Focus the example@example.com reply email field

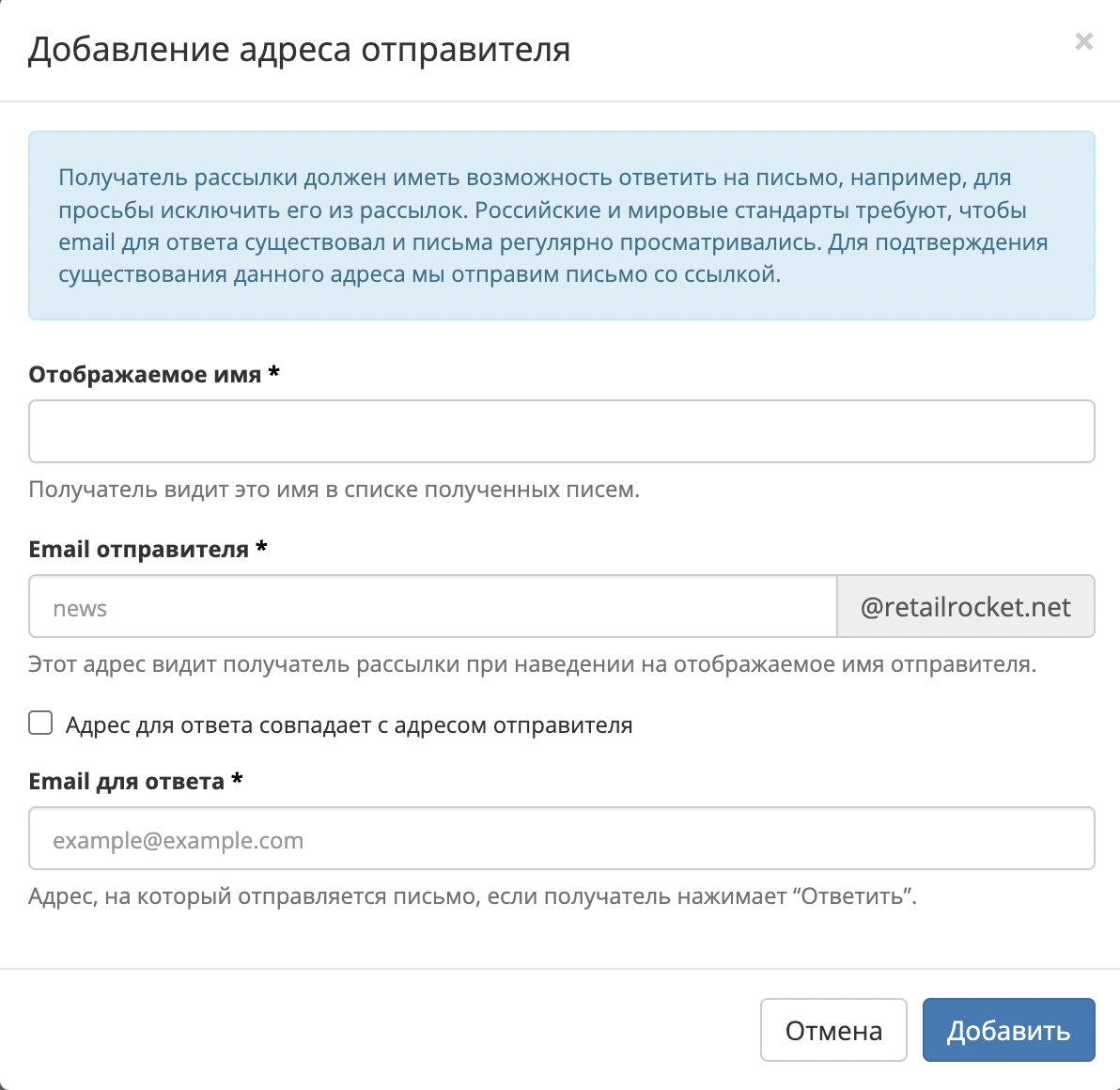(x=562, y=838)
